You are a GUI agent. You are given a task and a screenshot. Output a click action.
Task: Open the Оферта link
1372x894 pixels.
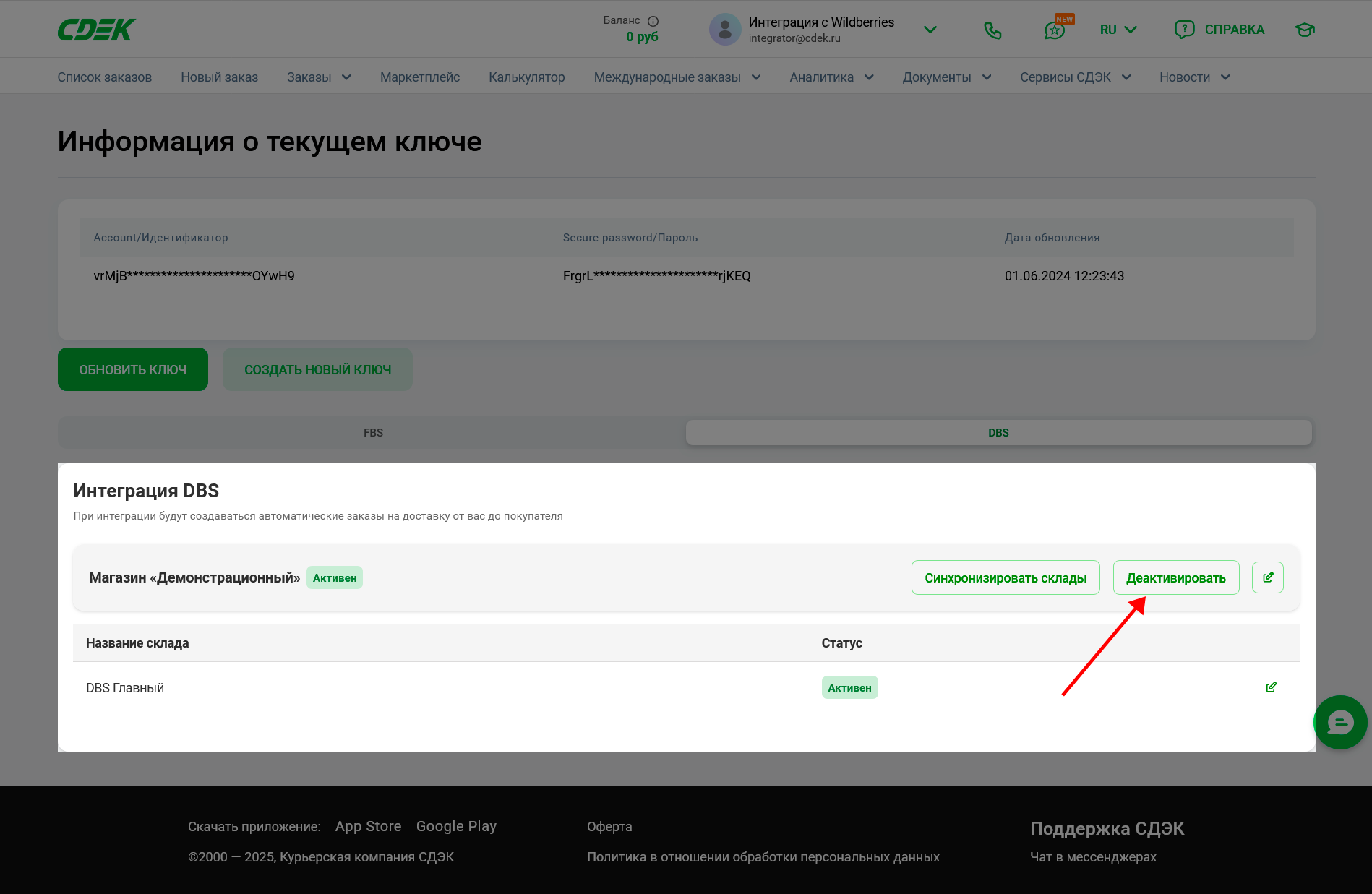tap(609, 826)
